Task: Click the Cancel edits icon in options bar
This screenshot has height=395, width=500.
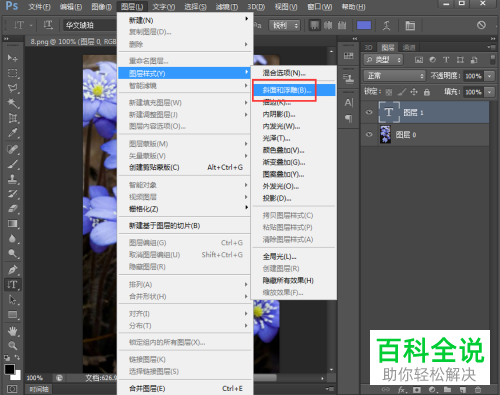Action: click(x=481, y=25)
